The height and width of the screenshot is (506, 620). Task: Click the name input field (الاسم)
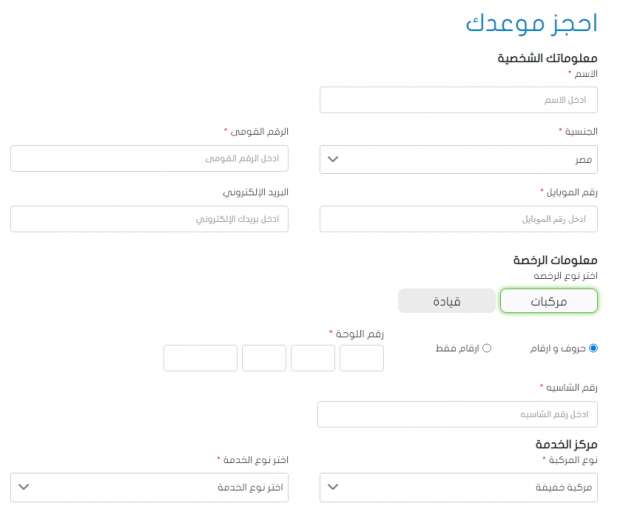[458, 100]
